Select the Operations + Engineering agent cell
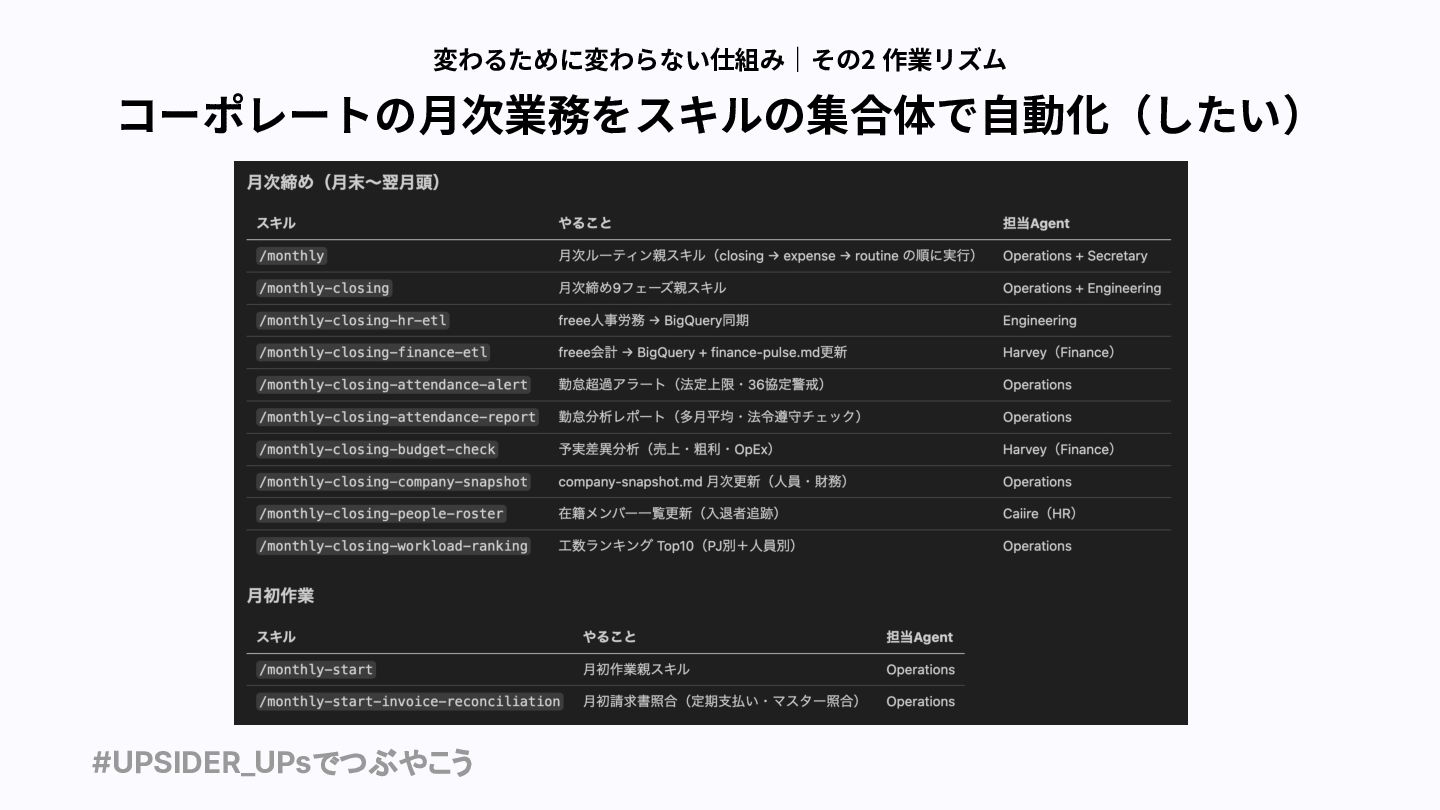The image size is (1440, 810). (x=1082, y=288)
